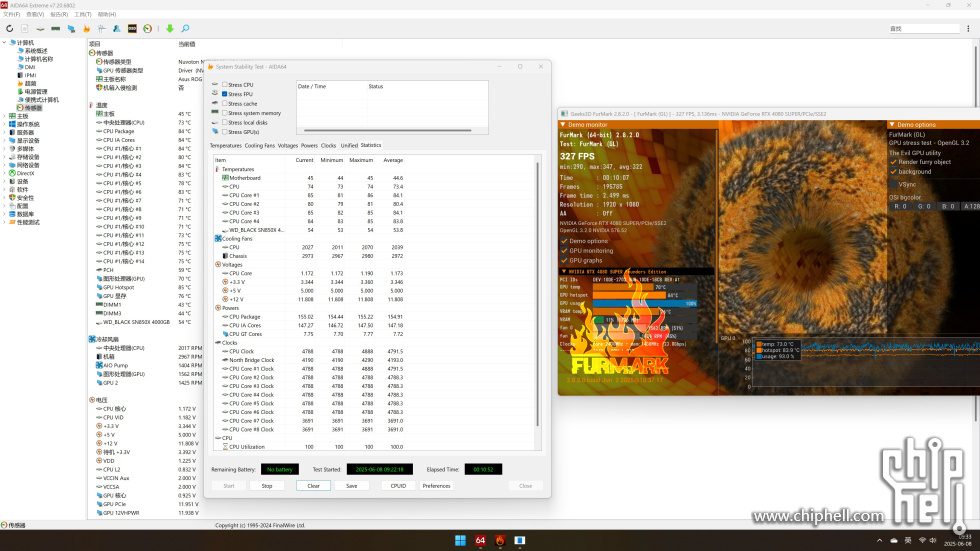Collapse the 计算机 tree node
This screenshot has width=980, height=551.
[4, 42]
